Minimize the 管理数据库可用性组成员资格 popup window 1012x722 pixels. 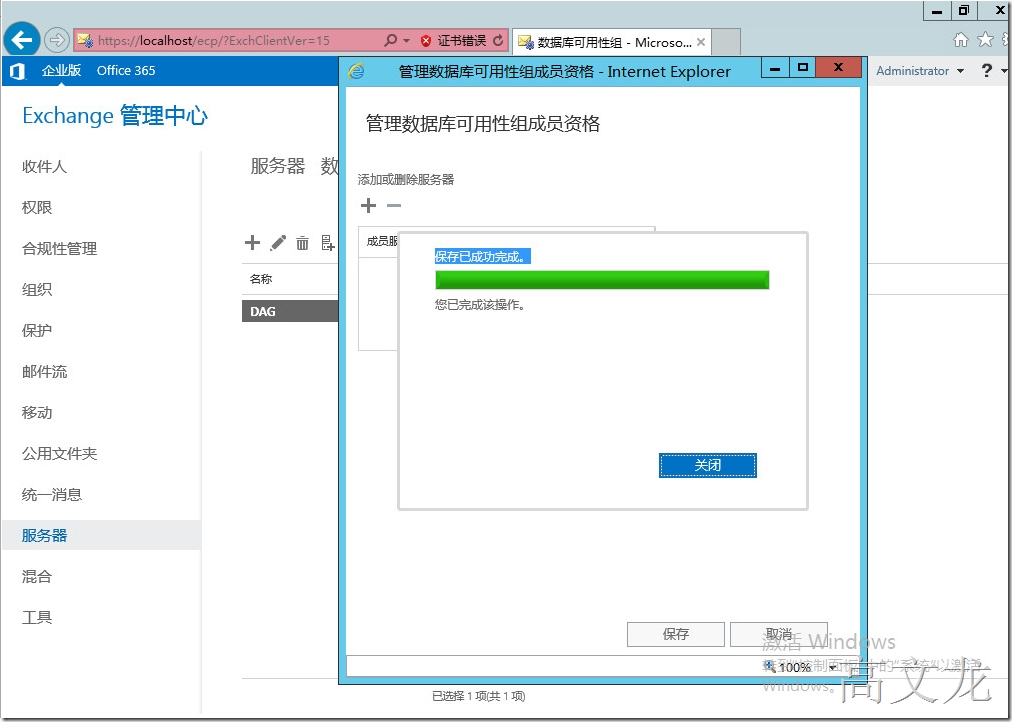pos(776,68)
